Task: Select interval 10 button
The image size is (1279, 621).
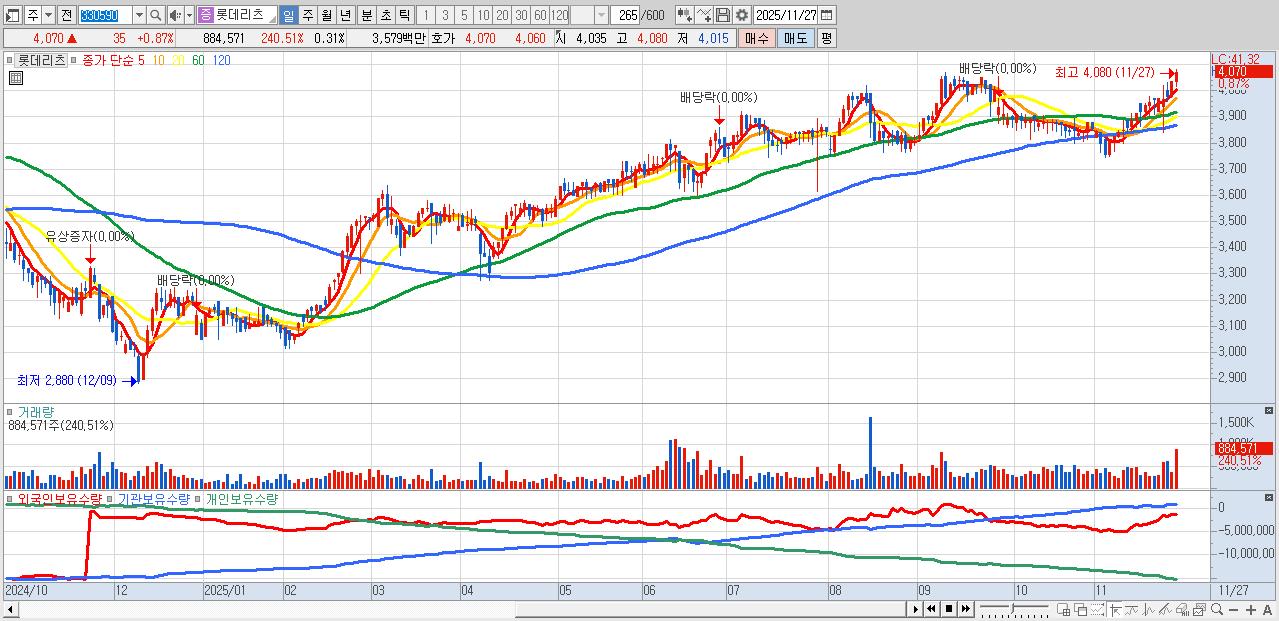Action: [483, 15]
